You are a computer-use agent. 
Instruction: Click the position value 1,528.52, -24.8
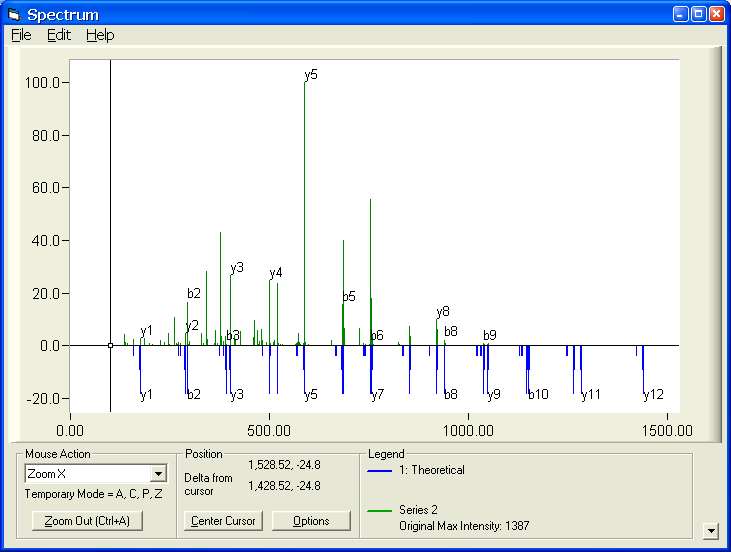pyautogui.click(x=284, y=465)
